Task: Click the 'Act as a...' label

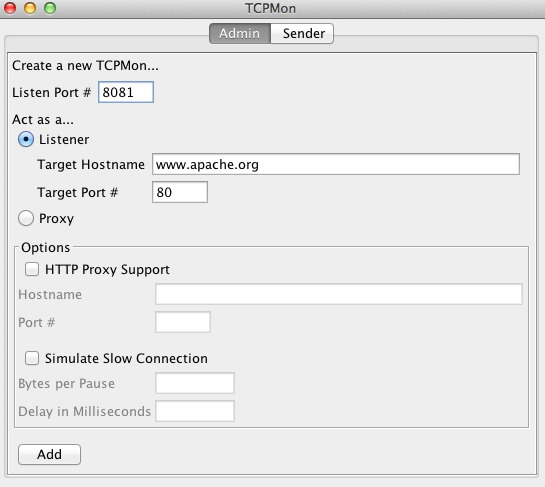Action: point(43,120)
